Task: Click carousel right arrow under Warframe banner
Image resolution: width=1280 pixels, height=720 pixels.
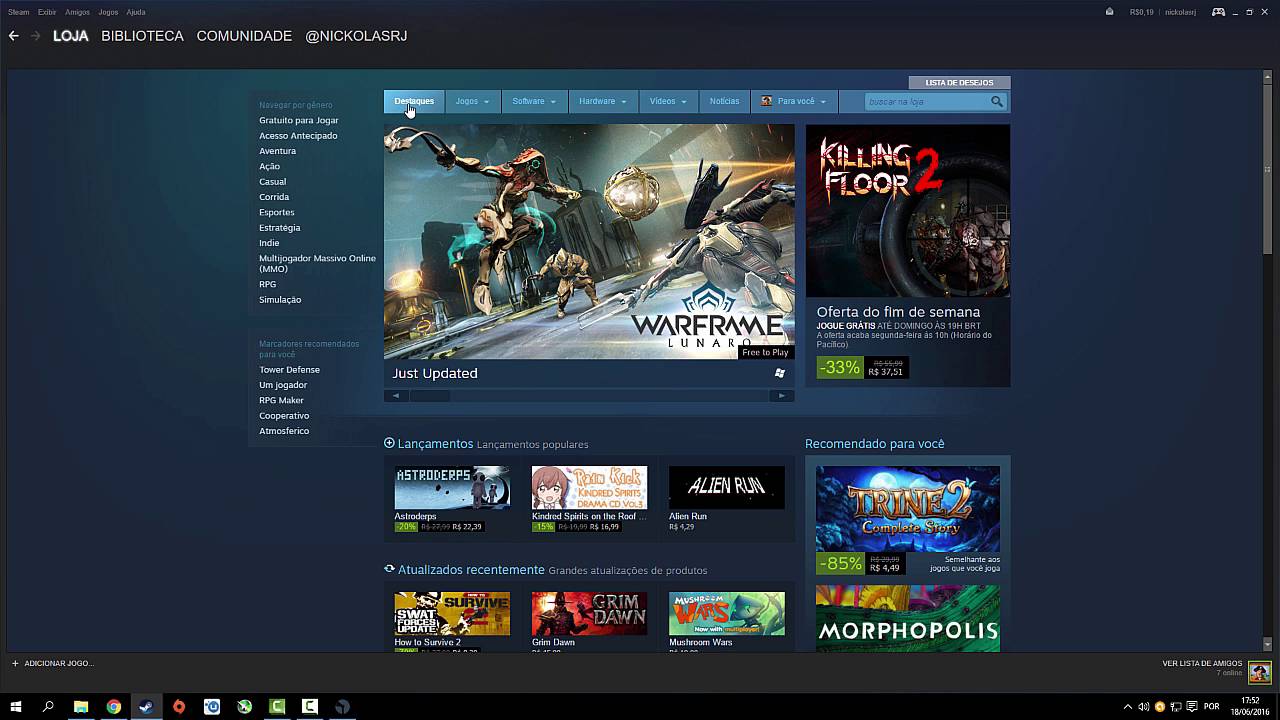Action: click(783, 395)
